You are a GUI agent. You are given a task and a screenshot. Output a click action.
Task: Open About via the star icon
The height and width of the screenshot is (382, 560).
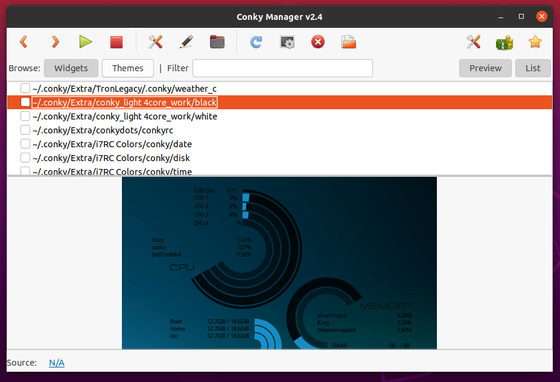coord(535,42)
